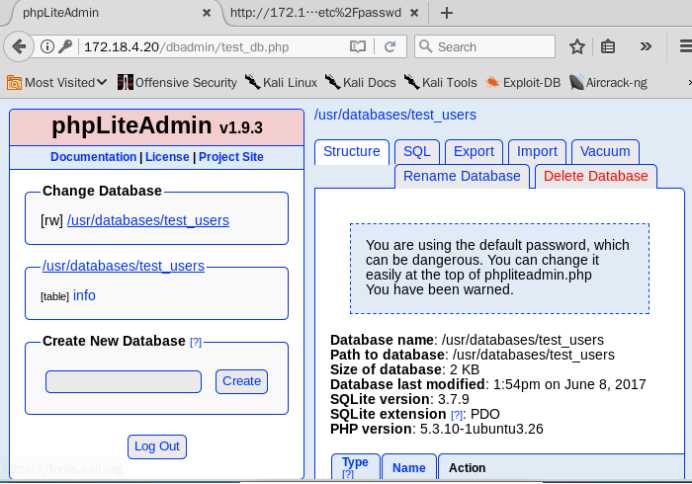Screen dimensions: 692x484
Task: Open the Firefox hamburger menu
Action: [x=685, y=46]
